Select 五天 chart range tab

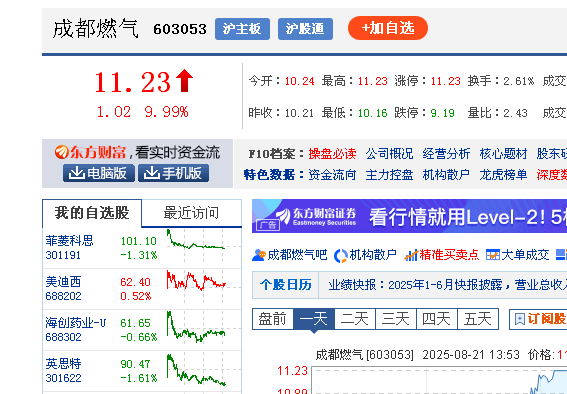(478, 319)
